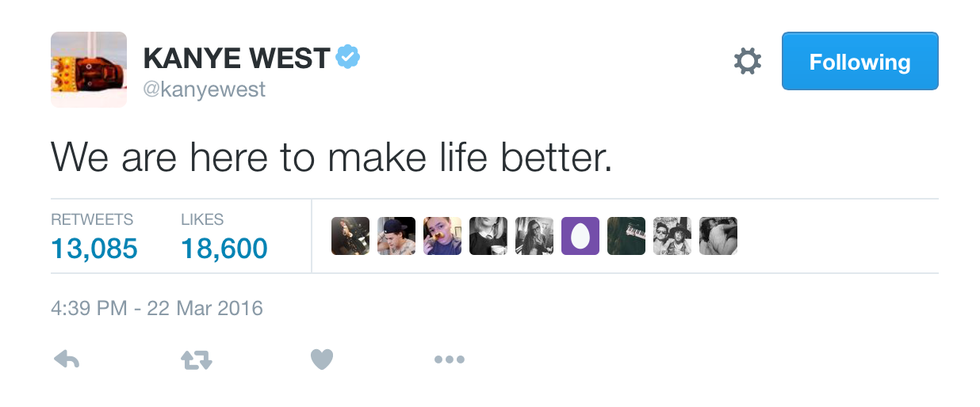The image size is (980, 407).
Task: Click the purple egg default avatar
Action: coord(580,236)
